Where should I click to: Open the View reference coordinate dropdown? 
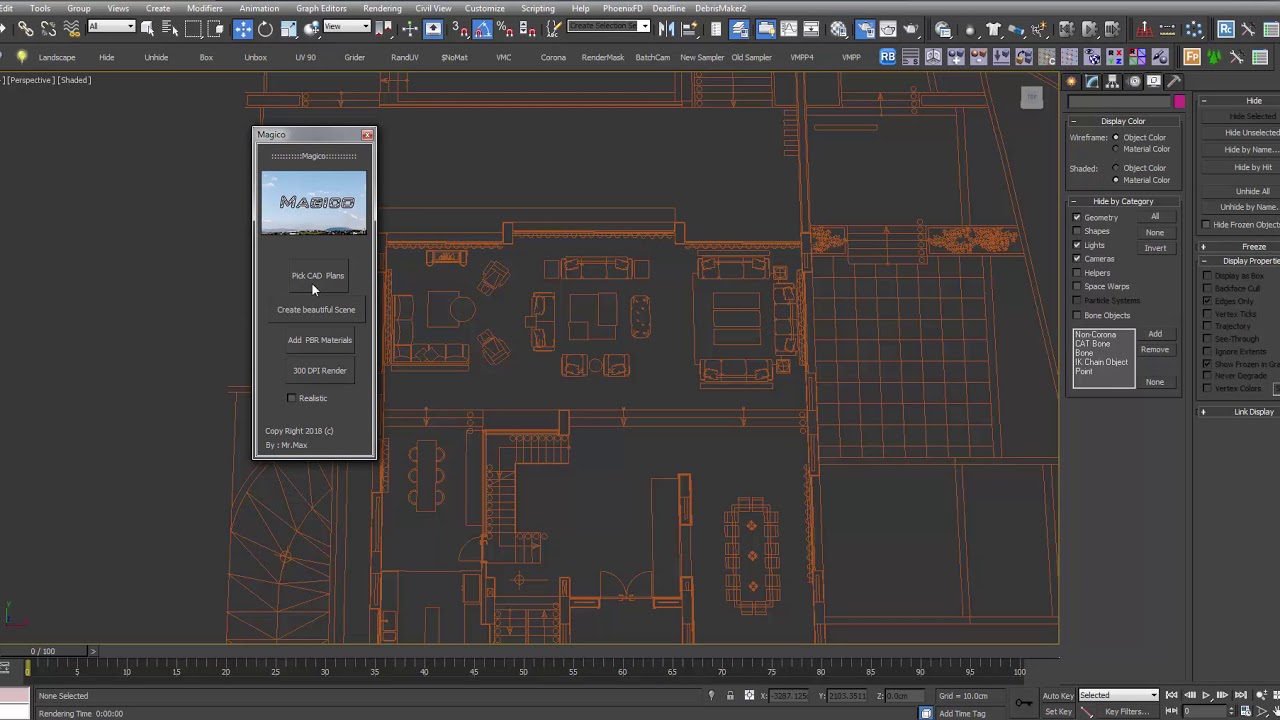click(x=347, y=26)
